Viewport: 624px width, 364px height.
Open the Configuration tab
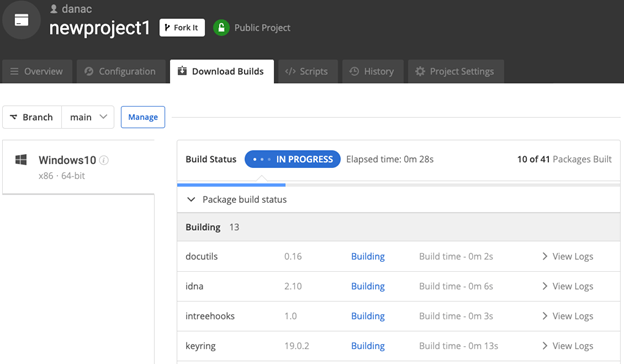pos(121,72)
